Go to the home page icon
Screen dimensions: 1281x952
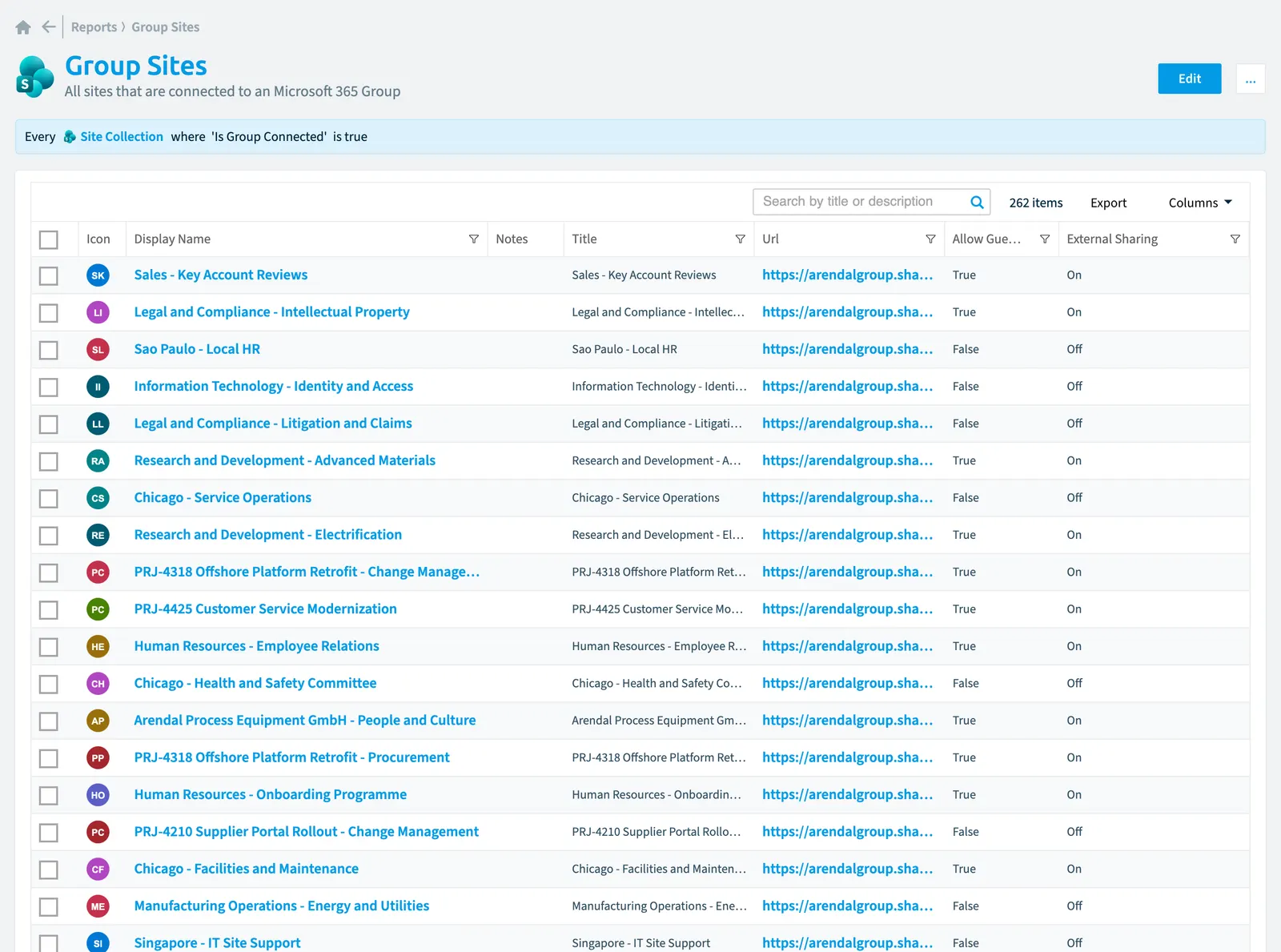23,27
